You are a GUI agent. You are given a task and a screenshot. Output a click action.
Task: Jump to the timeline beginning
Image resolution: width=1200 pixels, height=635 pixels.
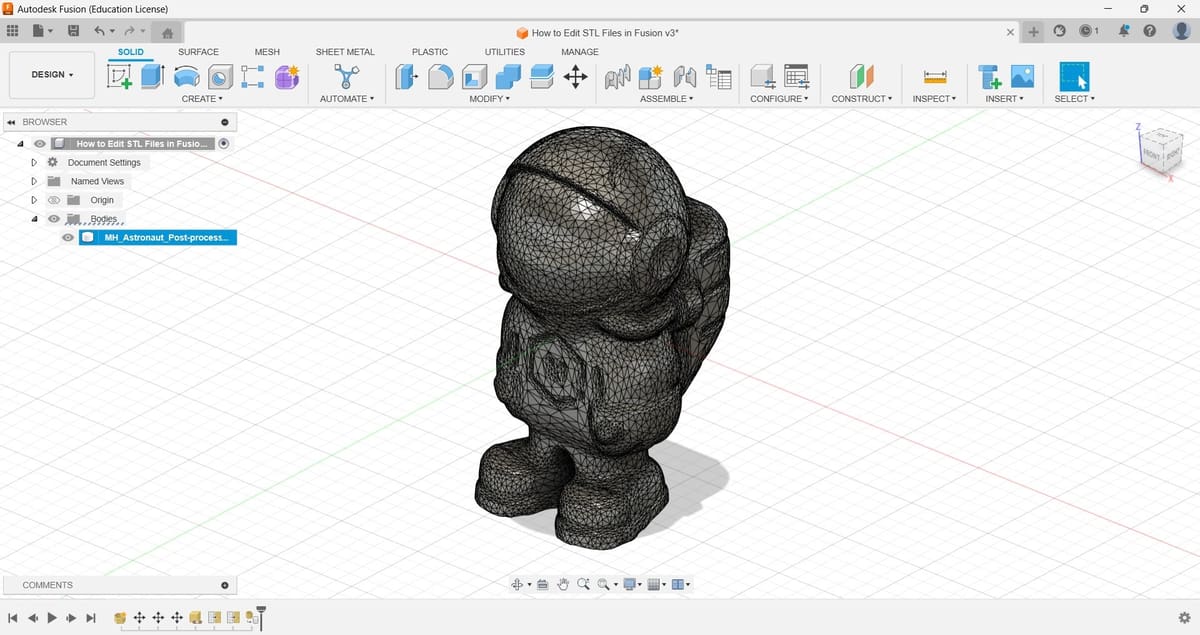pyautogui.click(x=13, y=618)
